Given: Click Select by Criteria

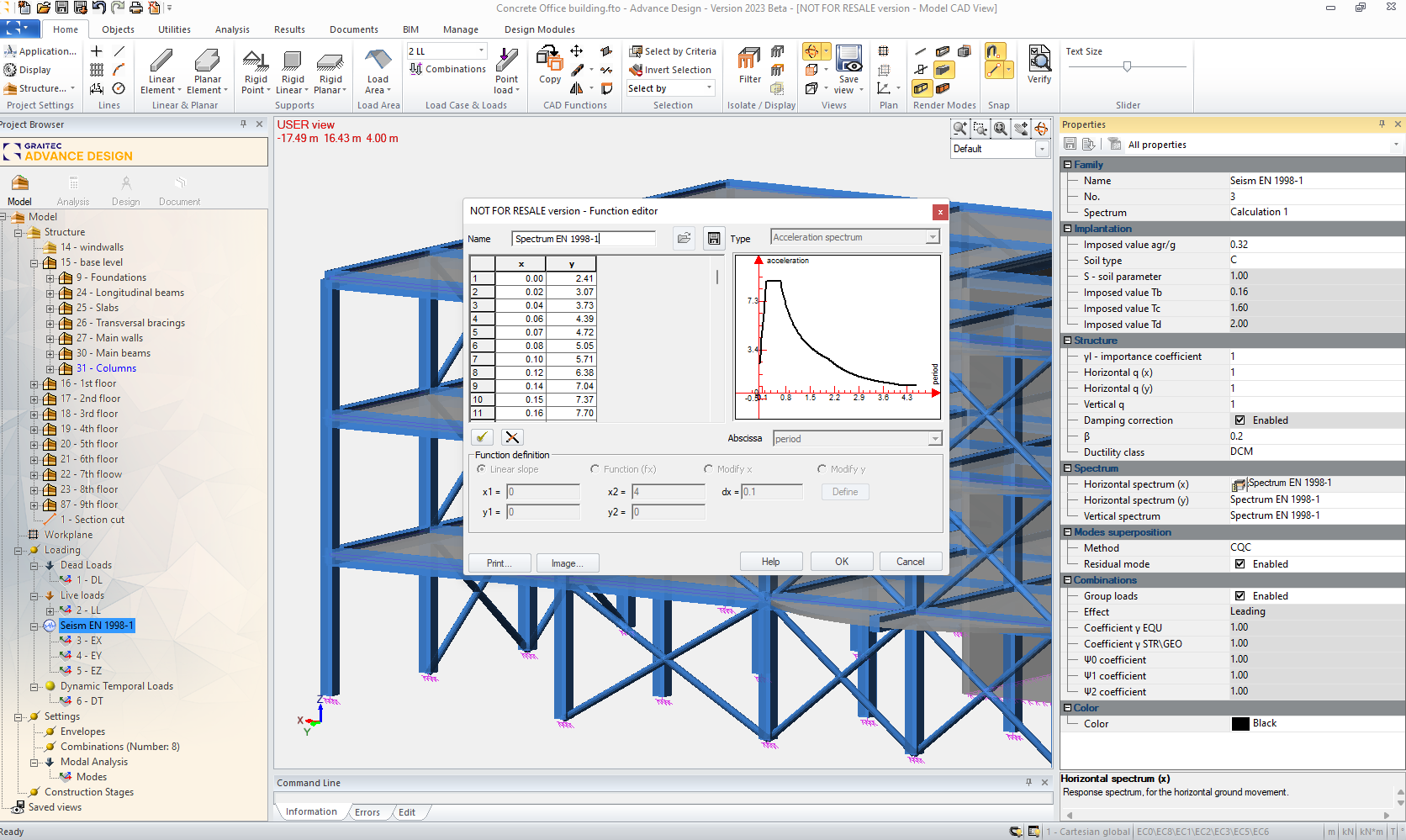Looking at the screenshot, I should click(x=673, y=51).
